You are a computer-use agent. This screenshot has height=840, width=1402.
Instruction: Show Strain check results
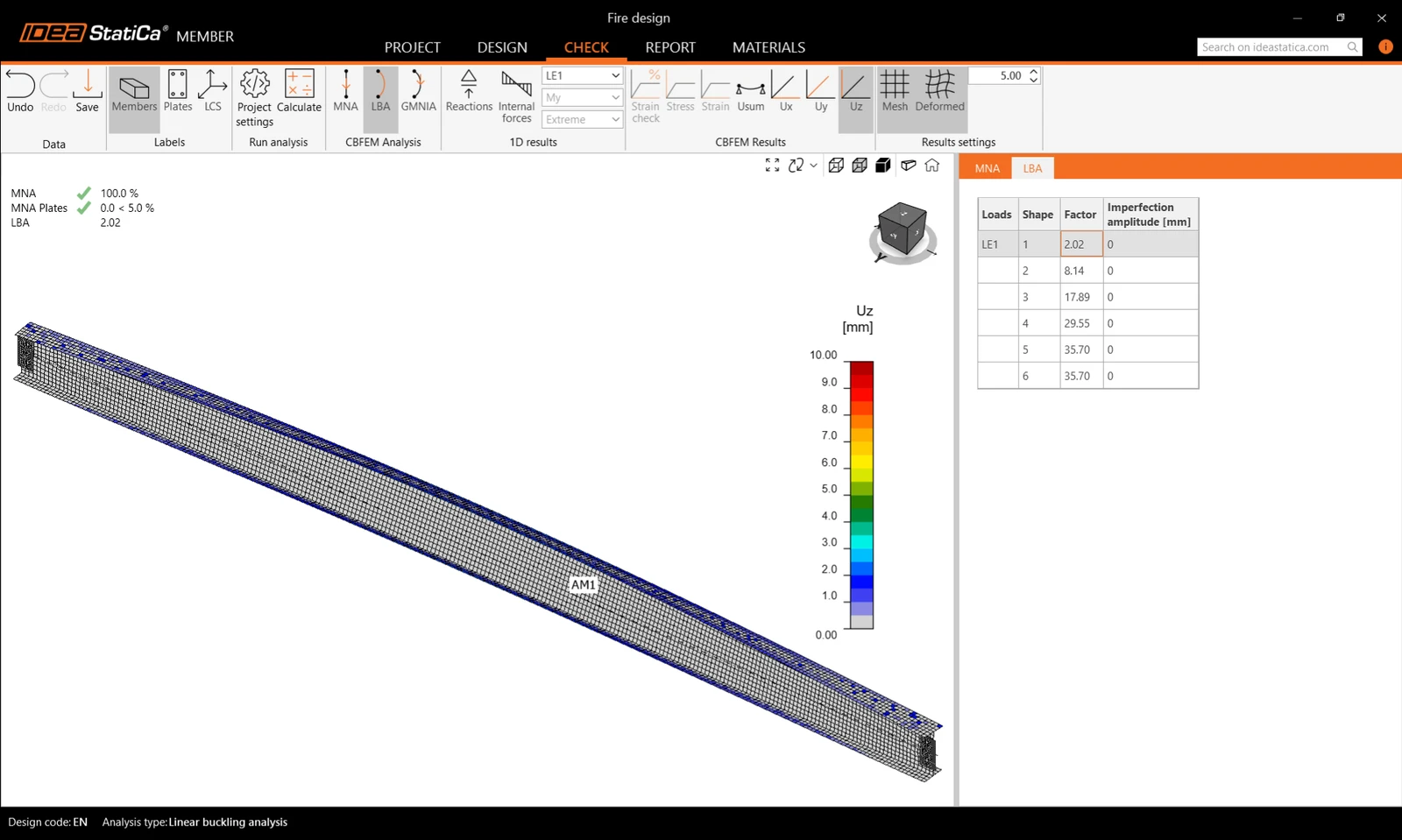(x=646, y=98)
